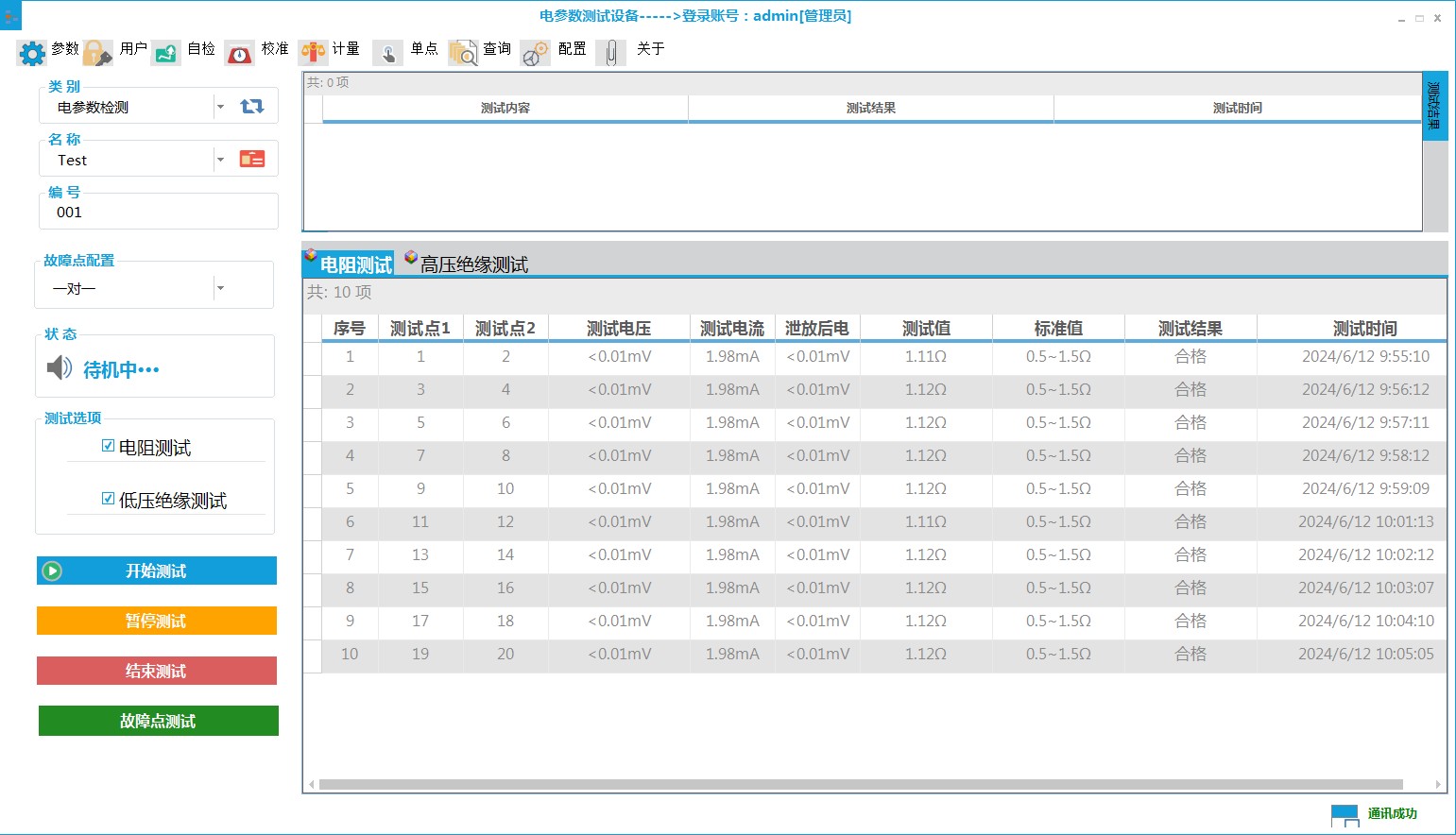Click the 标准值 column header
Image resolution: width=1456 pixels, height=835 pixels.
coord(1058,328)
